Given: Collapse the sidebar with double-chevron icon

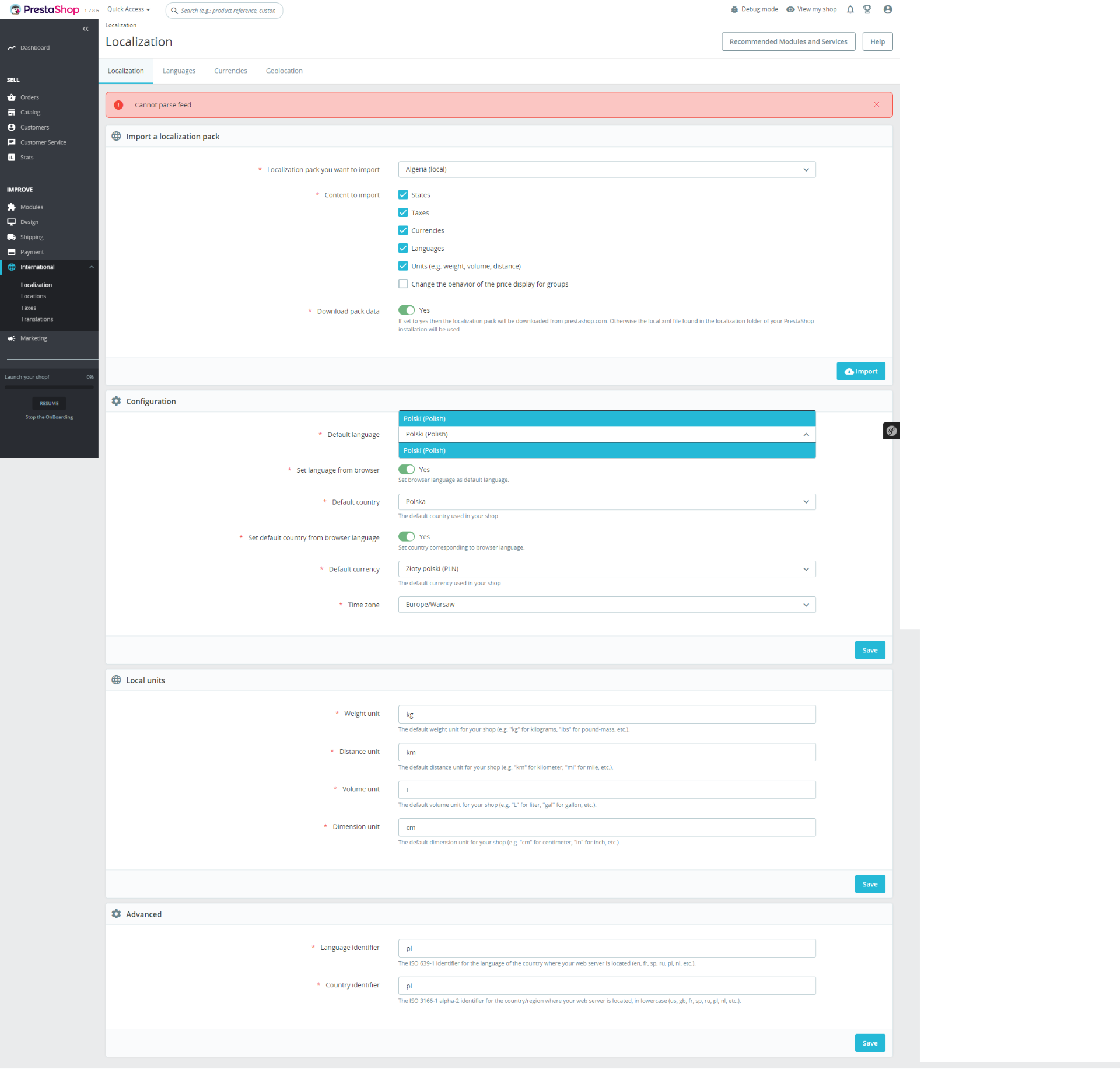Looking at the screenshot, I should click(x=85, y=29).
